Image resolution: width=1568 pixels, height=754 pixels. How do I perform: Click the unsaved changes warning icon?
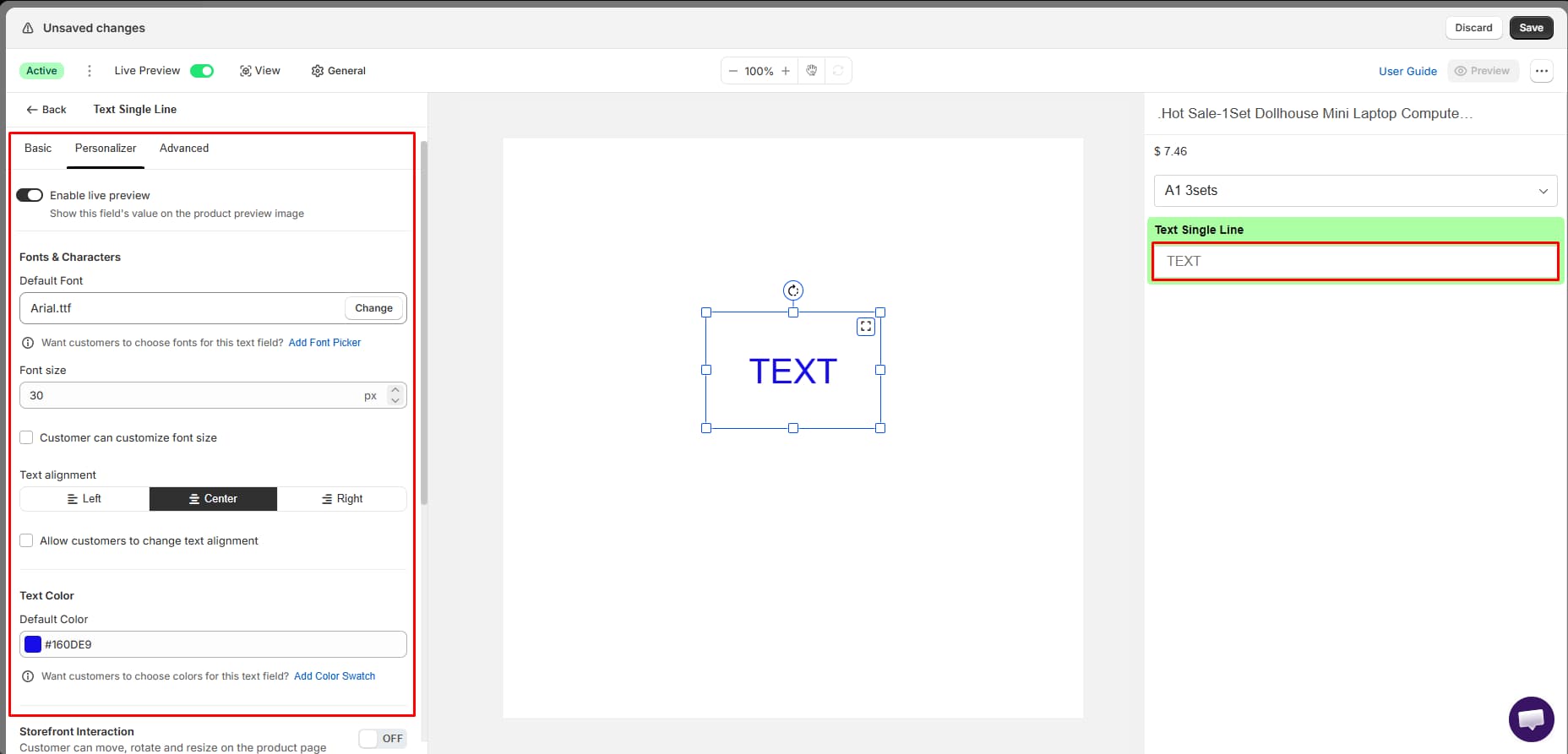click(28, 28)
